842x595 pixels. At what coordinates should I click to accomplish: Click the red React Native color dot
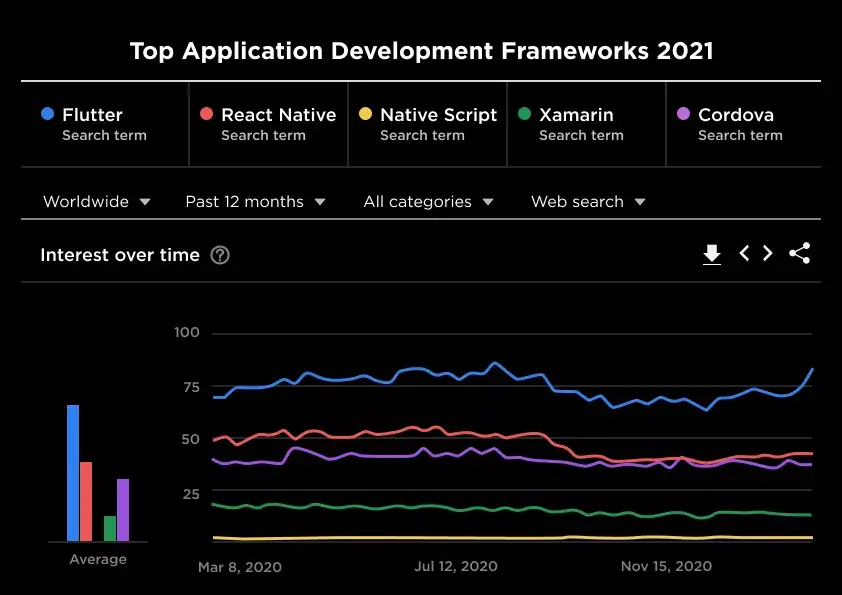[206, 114]
